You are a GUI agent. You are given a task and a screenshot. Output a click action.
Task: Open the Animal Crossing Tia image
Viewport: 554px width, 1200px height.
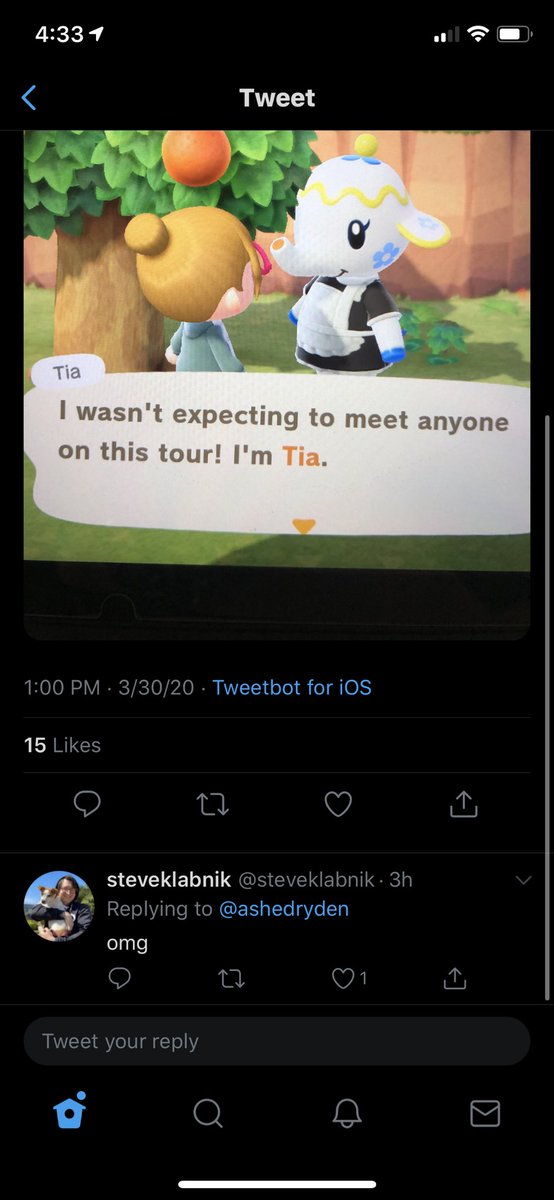(x=277, y=384)
